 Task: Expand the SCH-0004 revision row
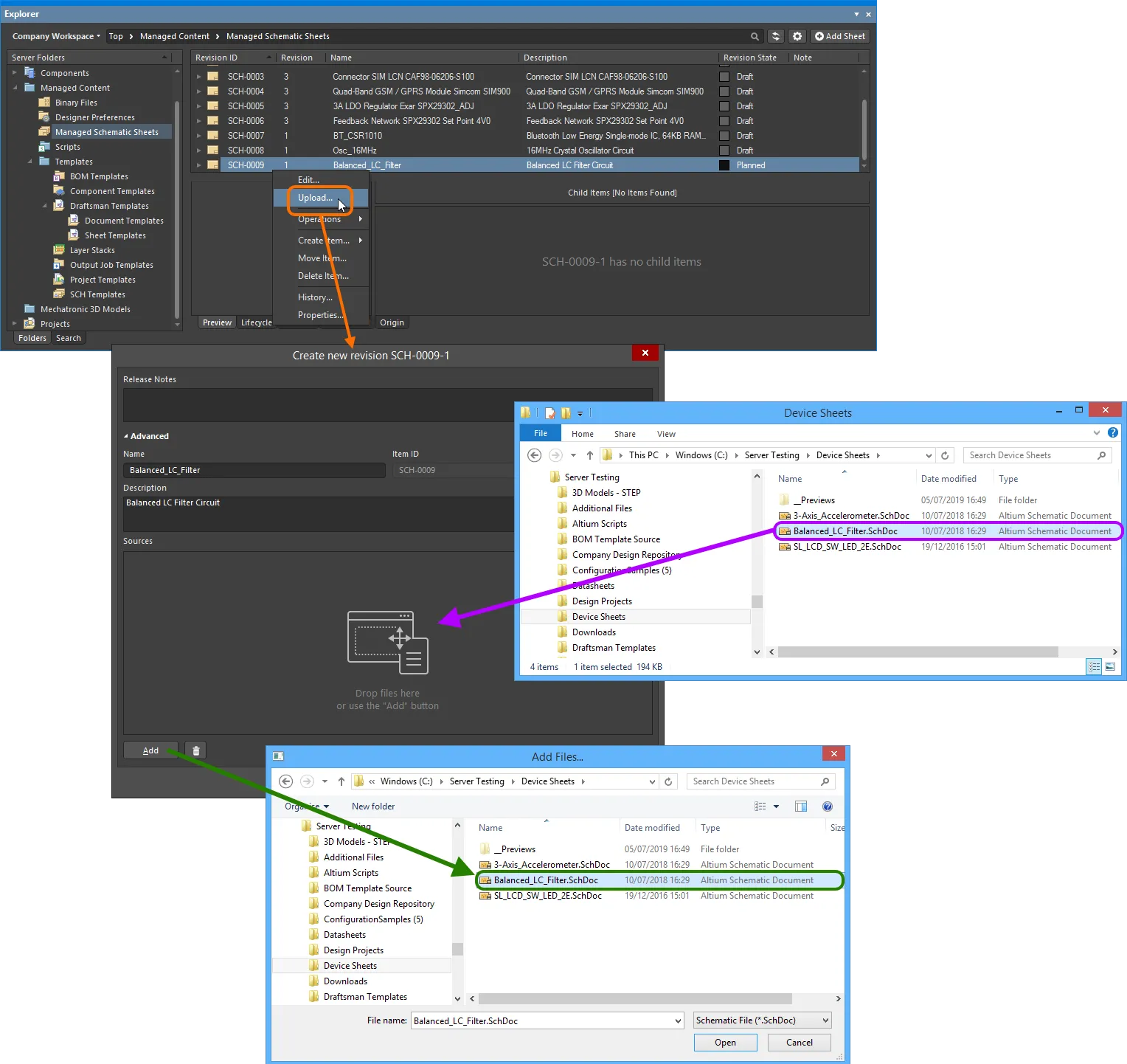pos(198,91)
